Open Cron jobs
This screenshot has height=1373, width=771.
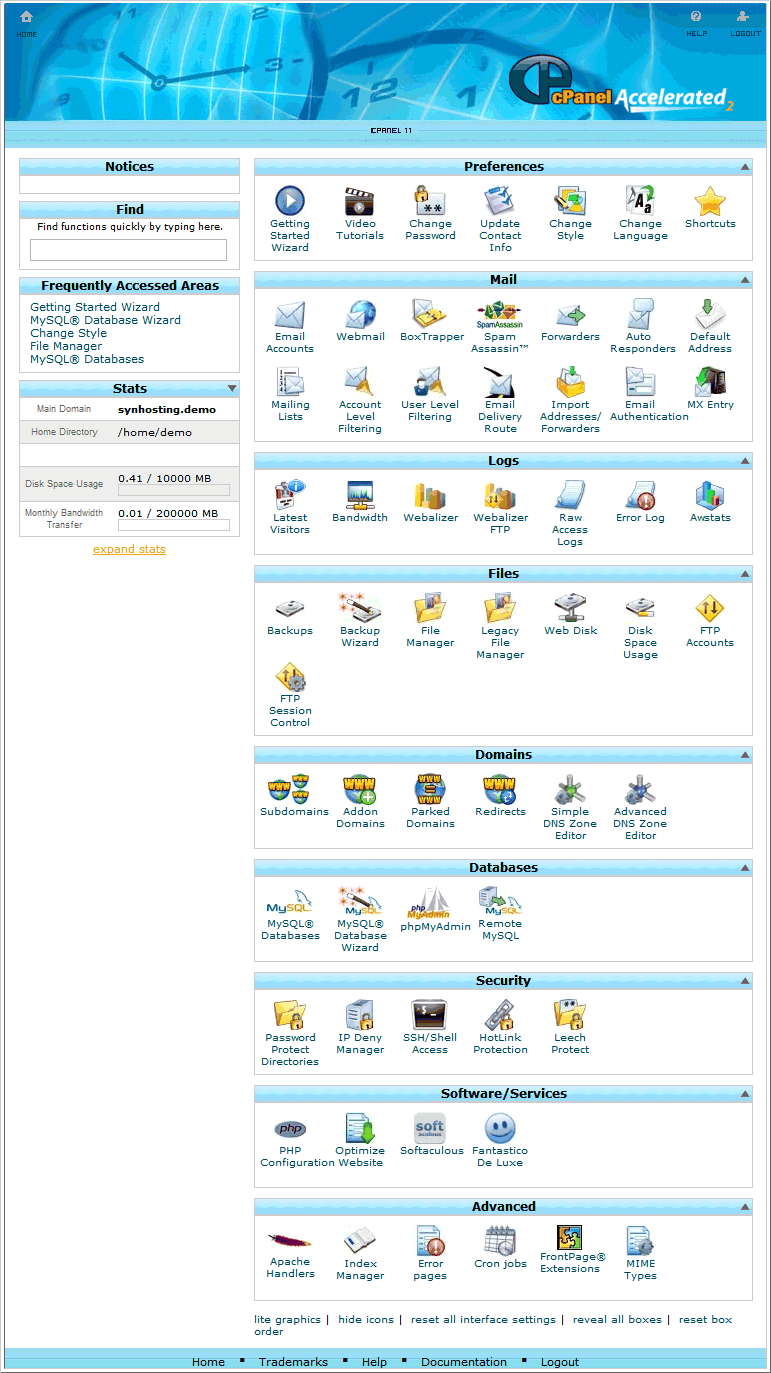click(x=500, y=1241)
